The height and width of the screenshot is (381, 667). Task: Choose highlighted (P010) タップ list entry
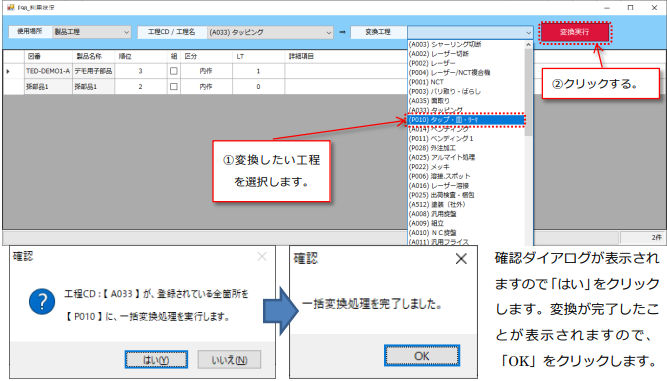point(466,120)
